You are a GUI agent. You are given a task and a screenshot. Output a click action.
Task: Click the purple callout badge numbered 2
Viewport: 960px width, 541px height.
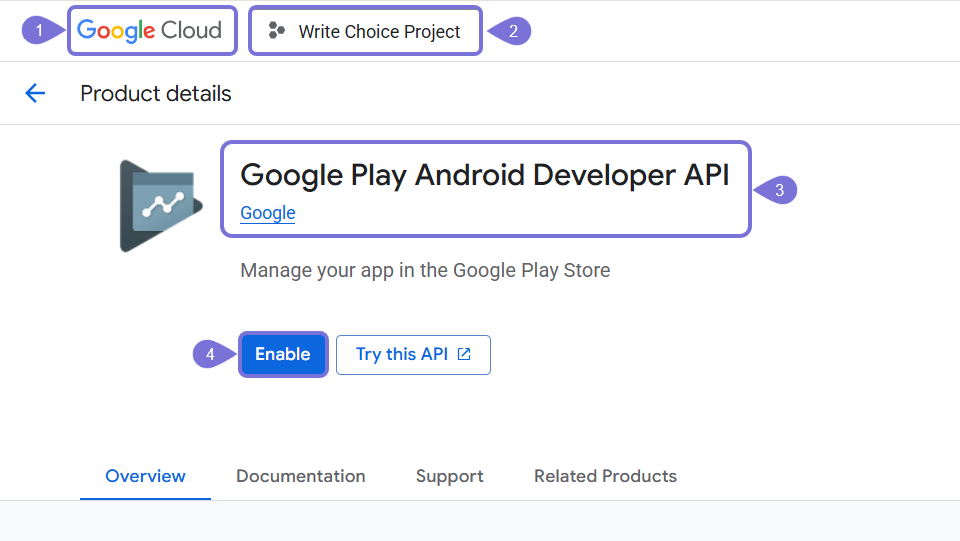[514, 31]
